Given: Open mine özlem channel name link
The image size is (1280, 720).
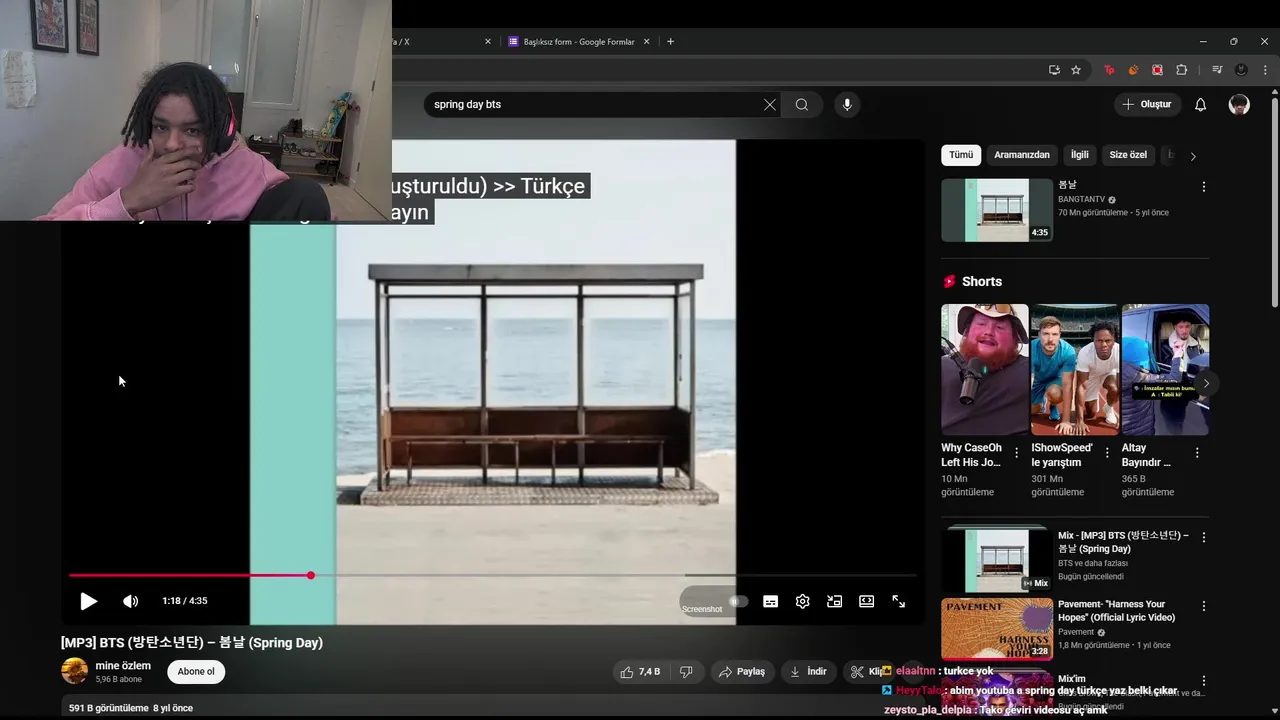Looking at the screenshot, I should [x=123, y=666].
